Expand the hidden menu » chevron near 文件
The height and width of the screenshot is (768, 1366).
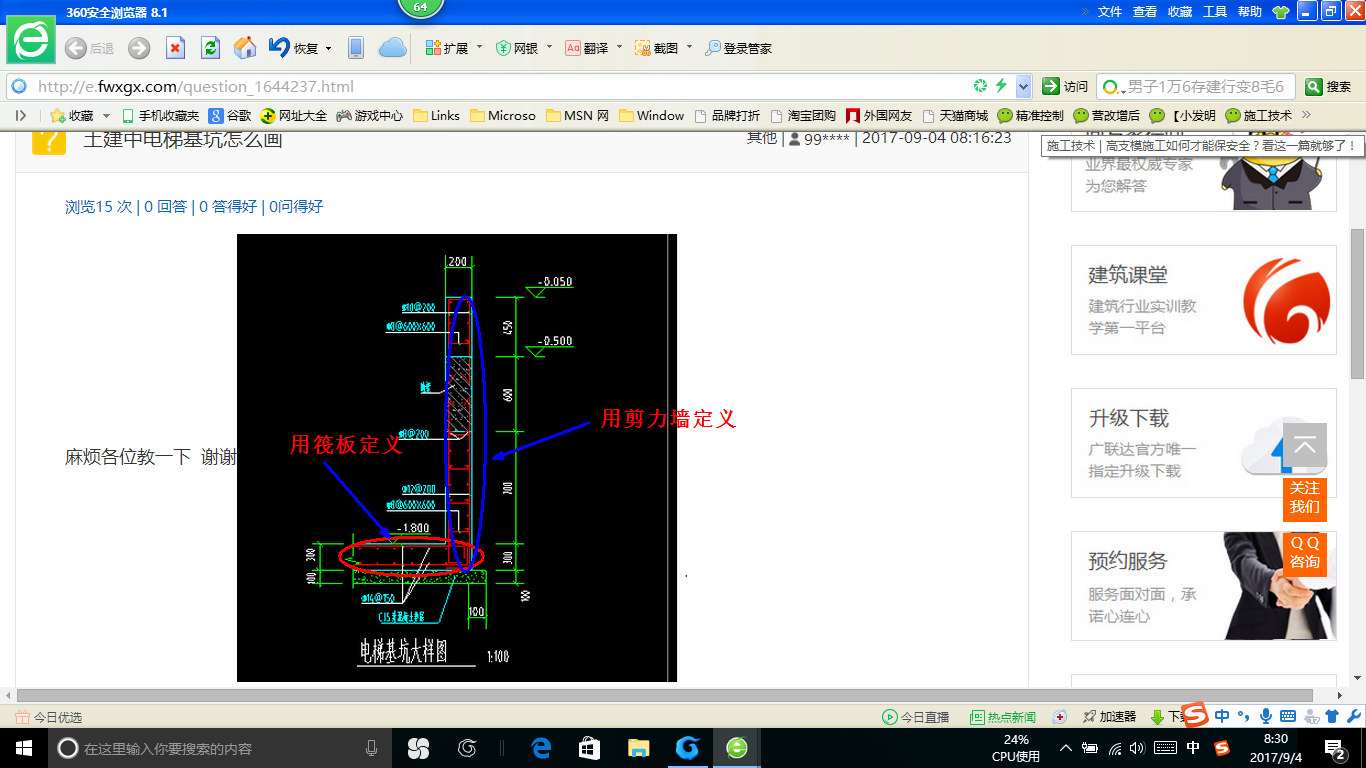[1085, 12]
